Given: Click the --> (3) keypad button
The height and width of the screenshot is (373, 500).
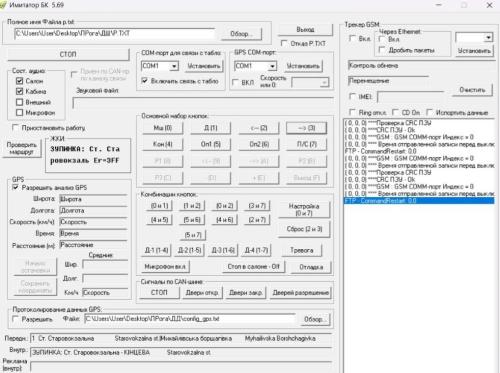Looking at the screenshot, I should coord(306,128).
